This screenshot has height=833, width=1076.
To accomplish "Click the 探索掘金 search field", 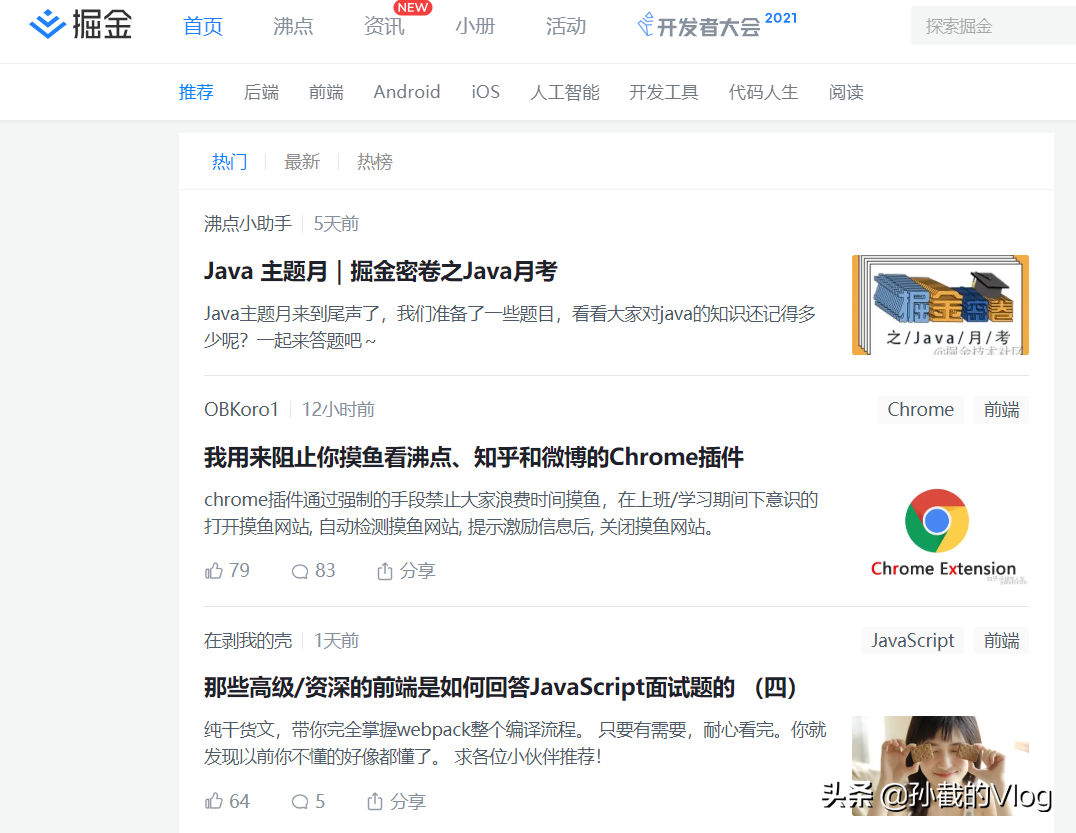I will pos(993,26).
